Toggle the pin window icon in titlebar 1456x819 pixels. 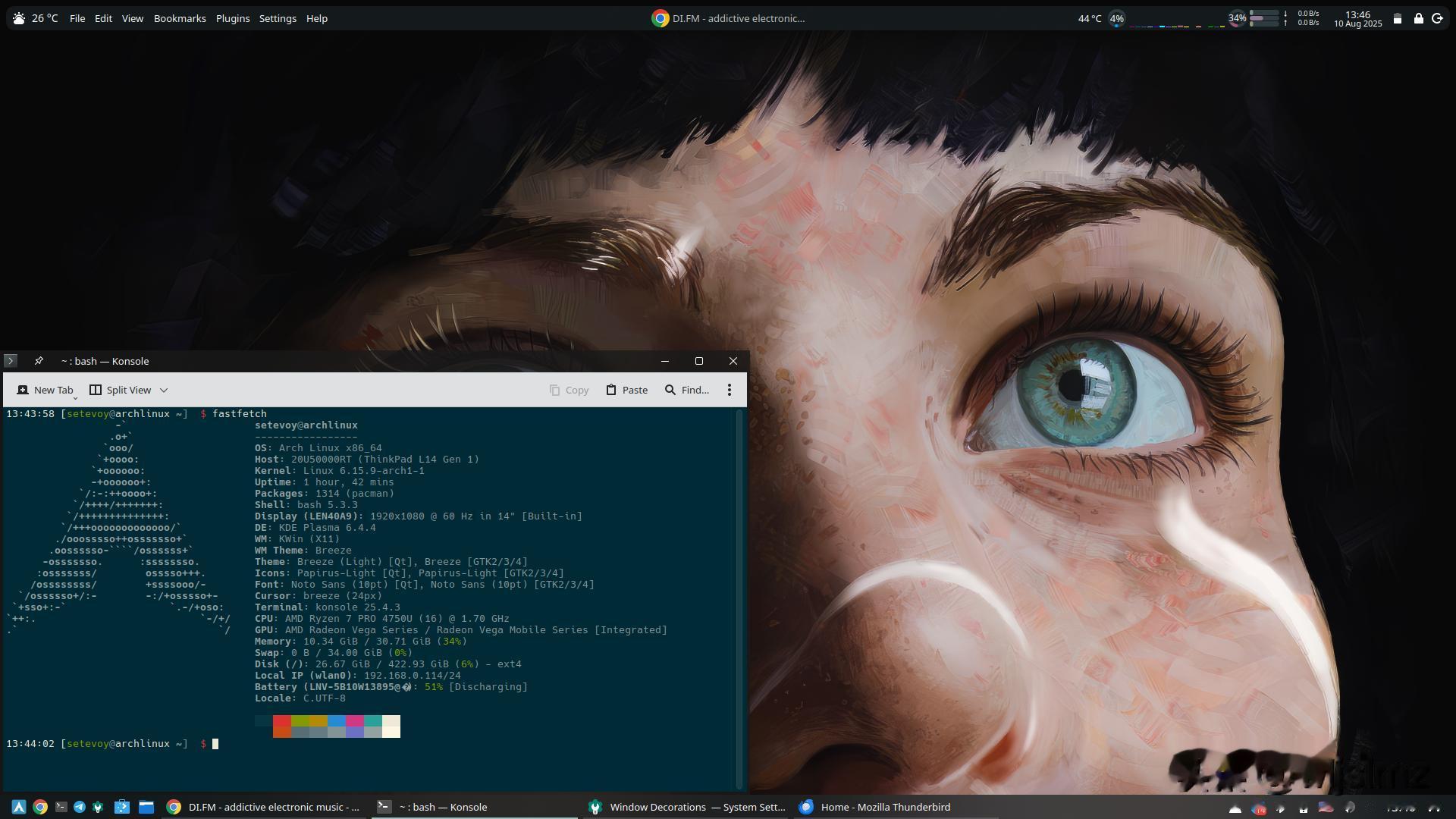click(39, 361)
